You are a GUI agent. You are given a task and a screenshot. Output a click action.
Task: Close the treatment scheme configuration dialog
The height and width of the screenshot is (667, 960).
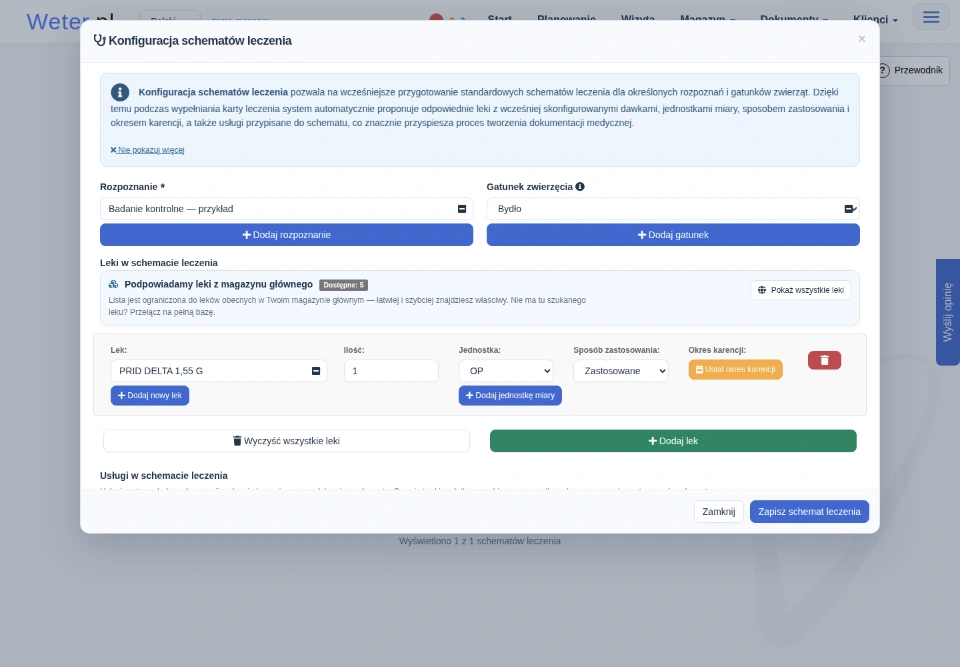pyautogui.click(x=861, y=39)
